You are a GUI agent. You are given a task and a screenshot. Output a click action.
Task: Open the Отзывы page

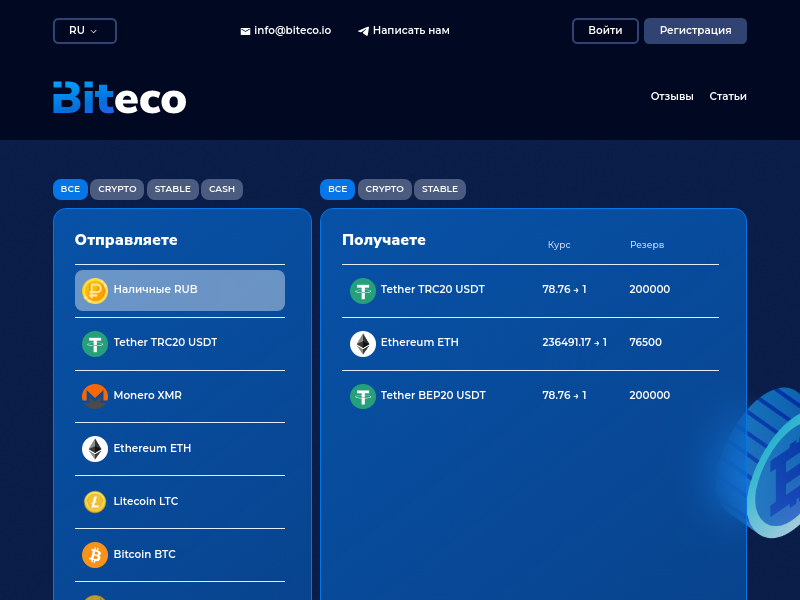[x=672, y=96]
